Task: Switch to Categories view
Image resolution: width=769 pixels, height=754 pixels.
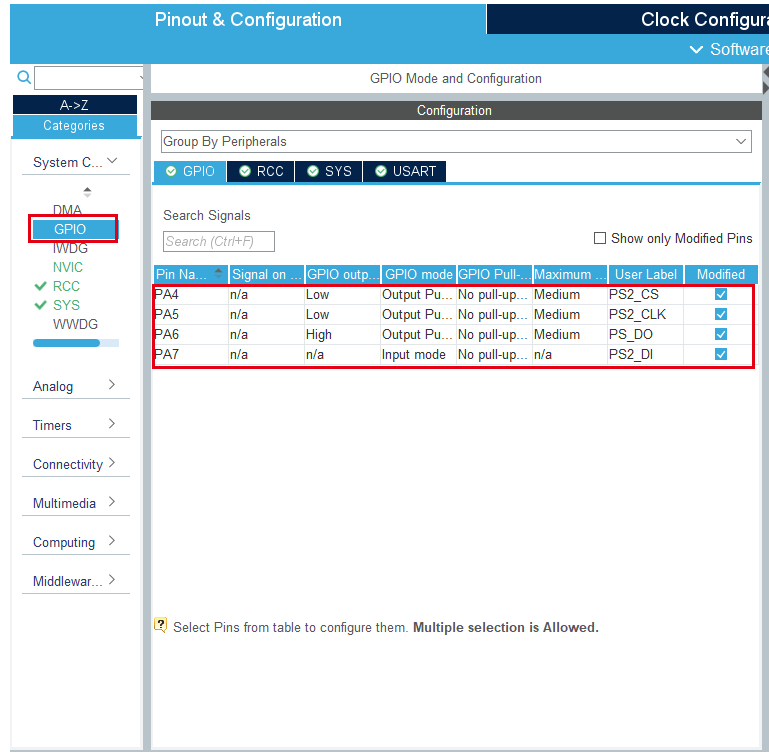Action: [75, 126]
